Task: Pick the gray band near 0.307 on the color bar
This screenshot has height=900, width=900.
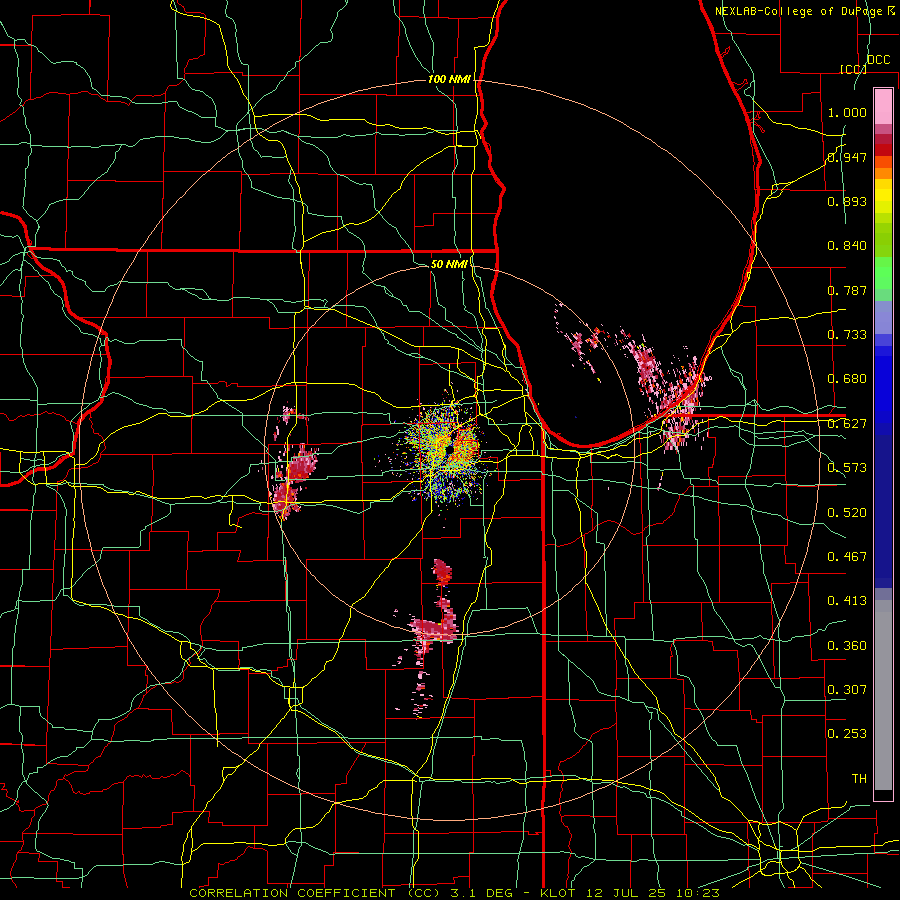Action: (x=883, y=695)
